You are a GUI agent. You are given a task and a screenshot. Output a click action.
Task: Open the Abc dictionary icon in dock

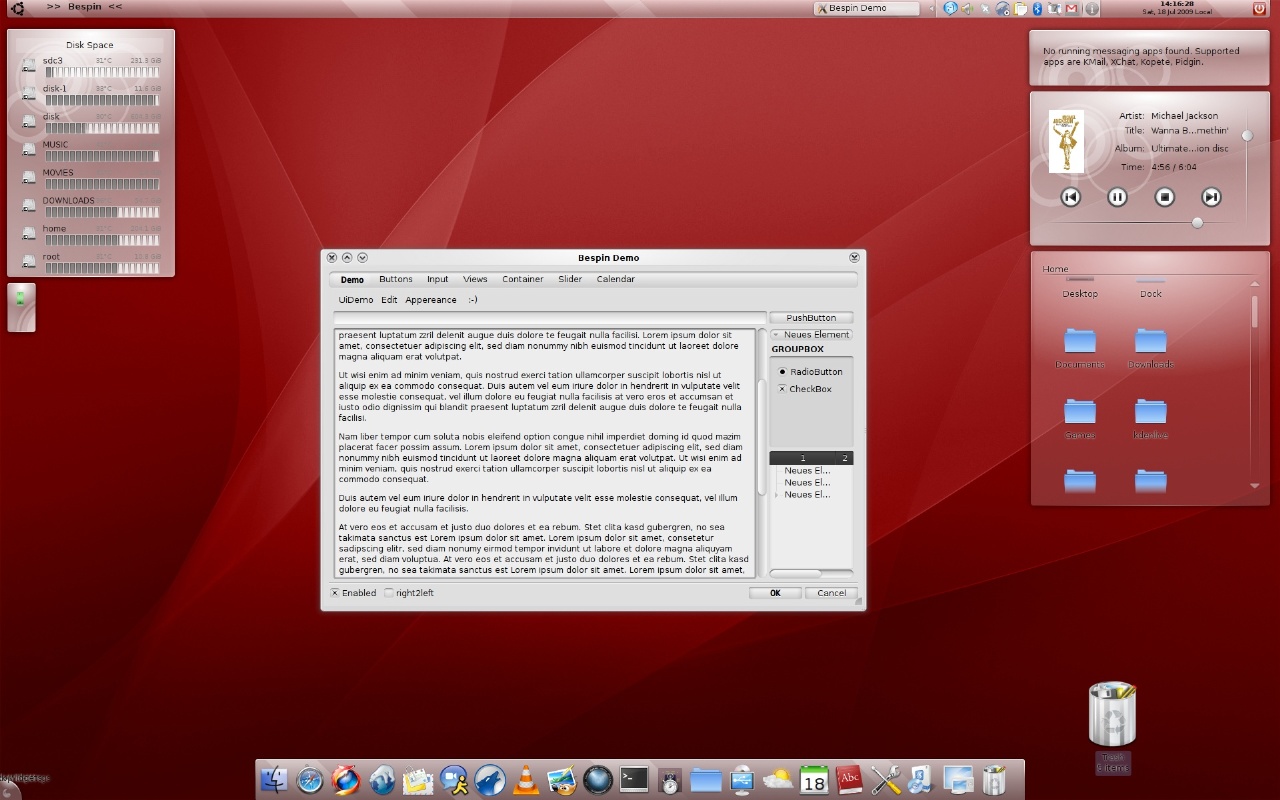(850, 778)
